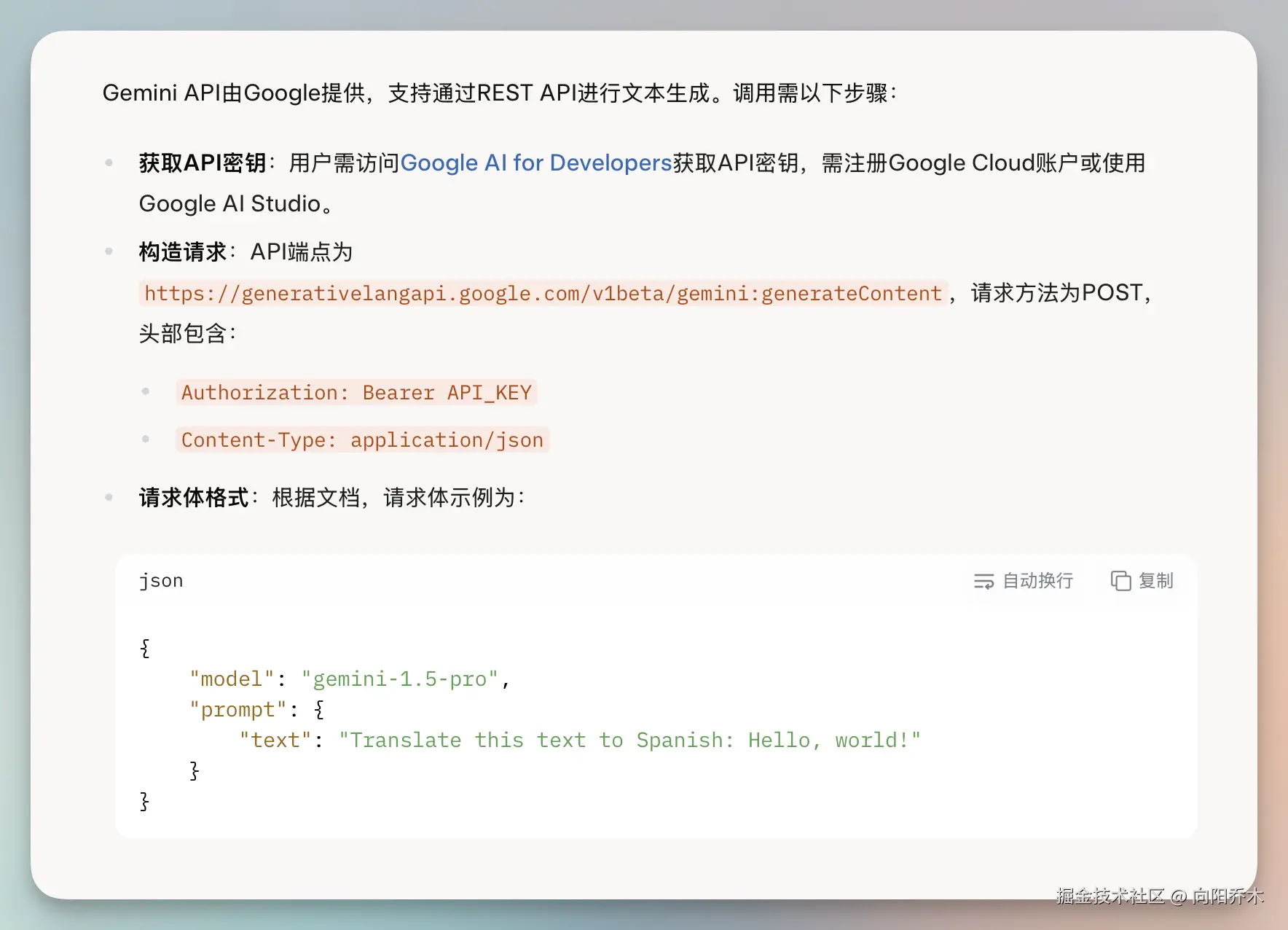1288x930 pixels.
Task: Click the bold heading 请求体格式
Action: pos(194,498)
